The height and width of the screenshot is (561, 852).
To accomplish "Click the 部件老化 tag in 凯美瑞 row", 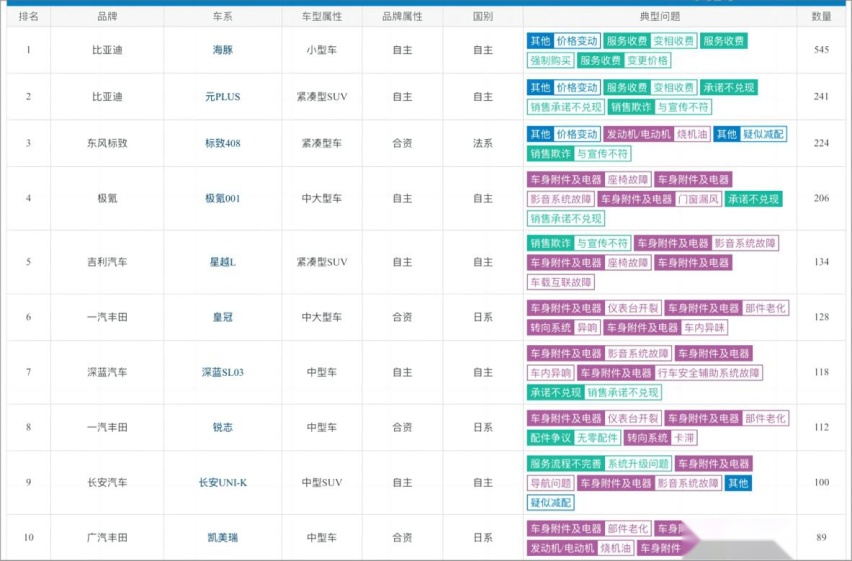I will [x=628, y=529].
